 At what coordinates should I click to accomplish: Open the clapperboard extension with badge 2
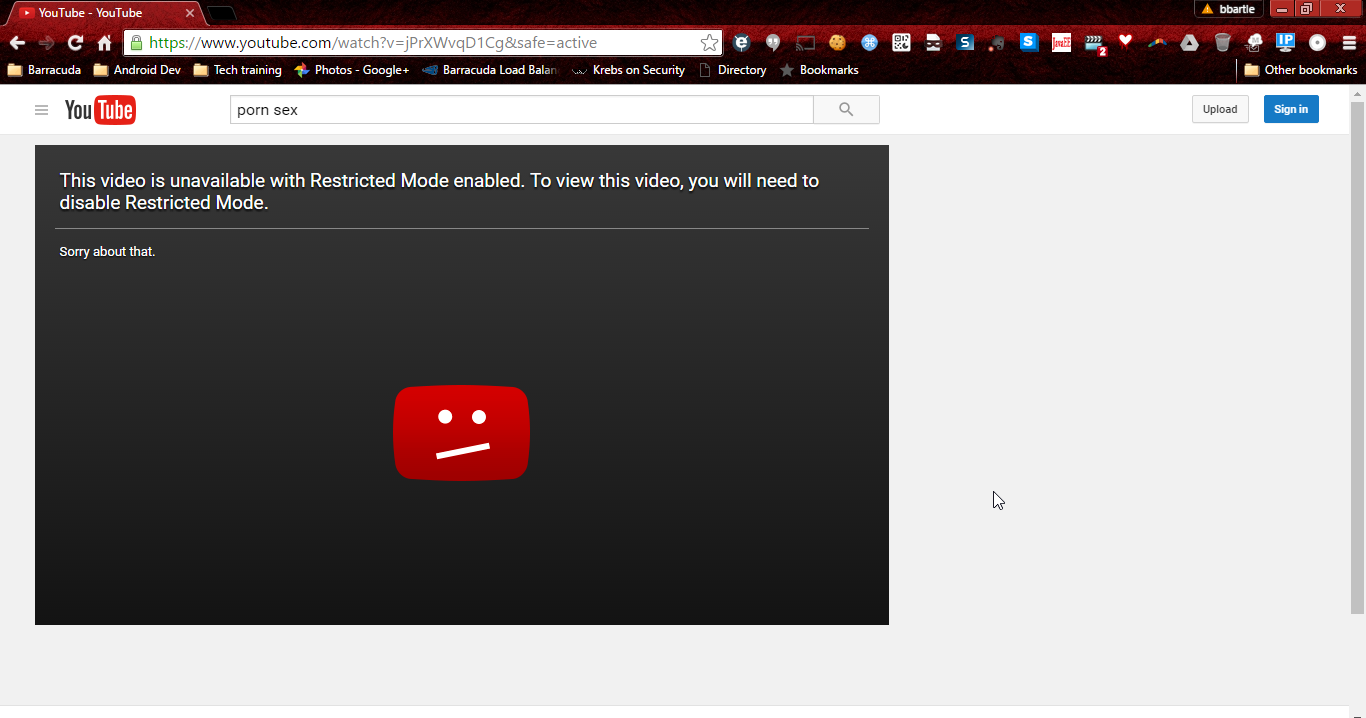pyautogui.click(x=1095, y=44)
